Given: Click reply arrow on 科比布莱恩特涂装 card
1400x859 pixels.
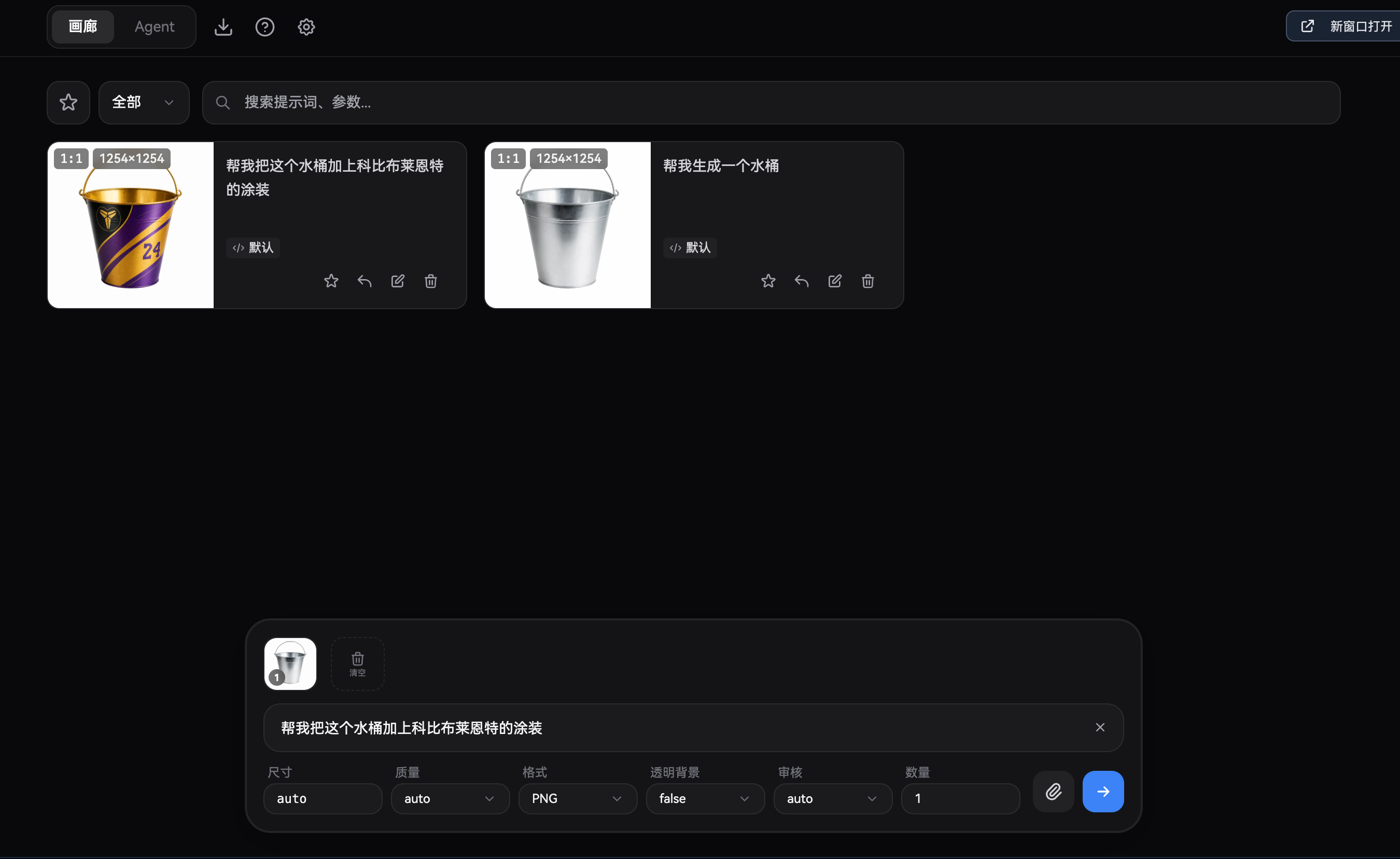Looking at the screenshot, I should (364, 281).
